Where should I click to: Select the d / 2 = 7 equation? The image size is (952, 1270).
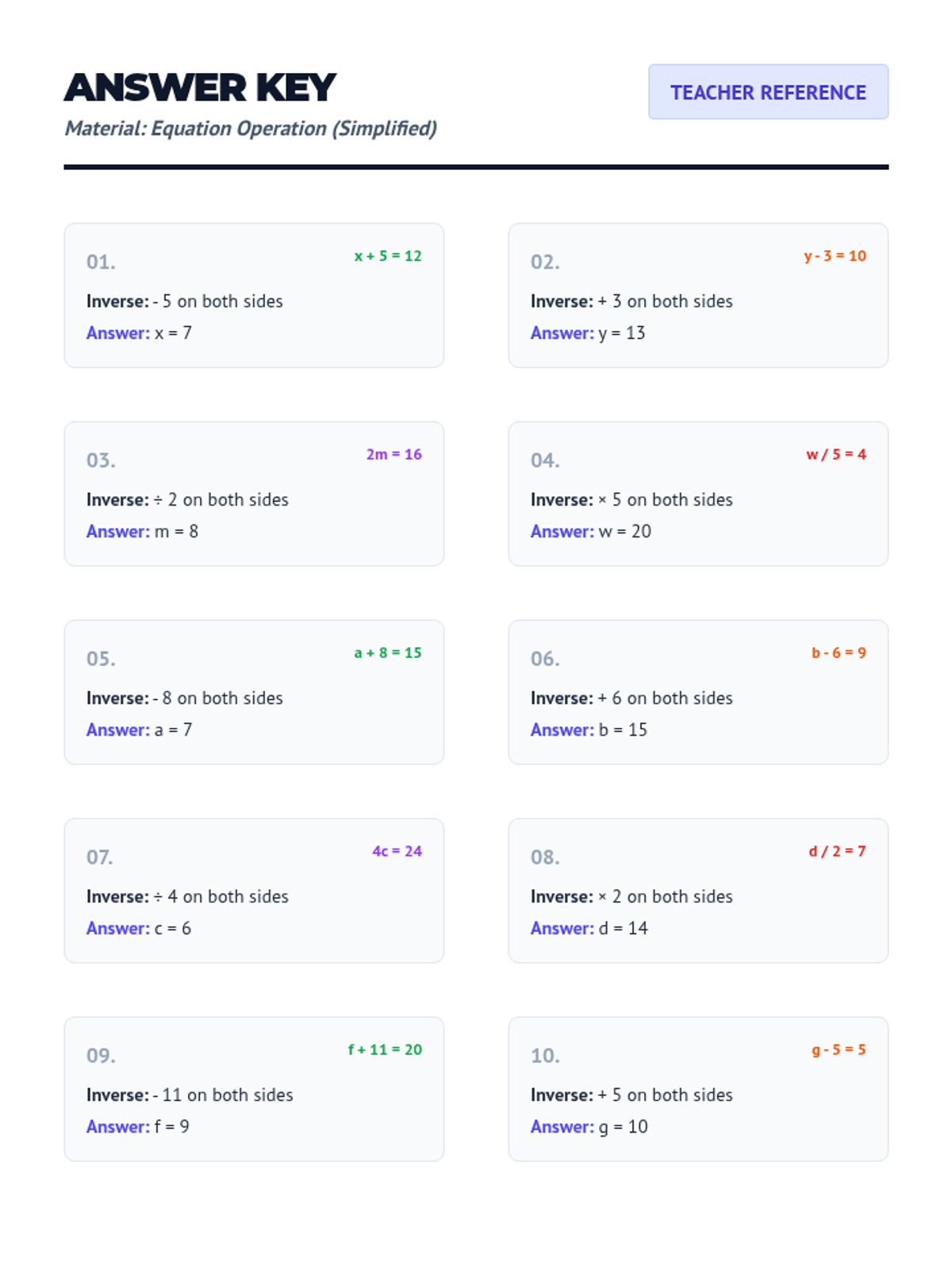837,851
